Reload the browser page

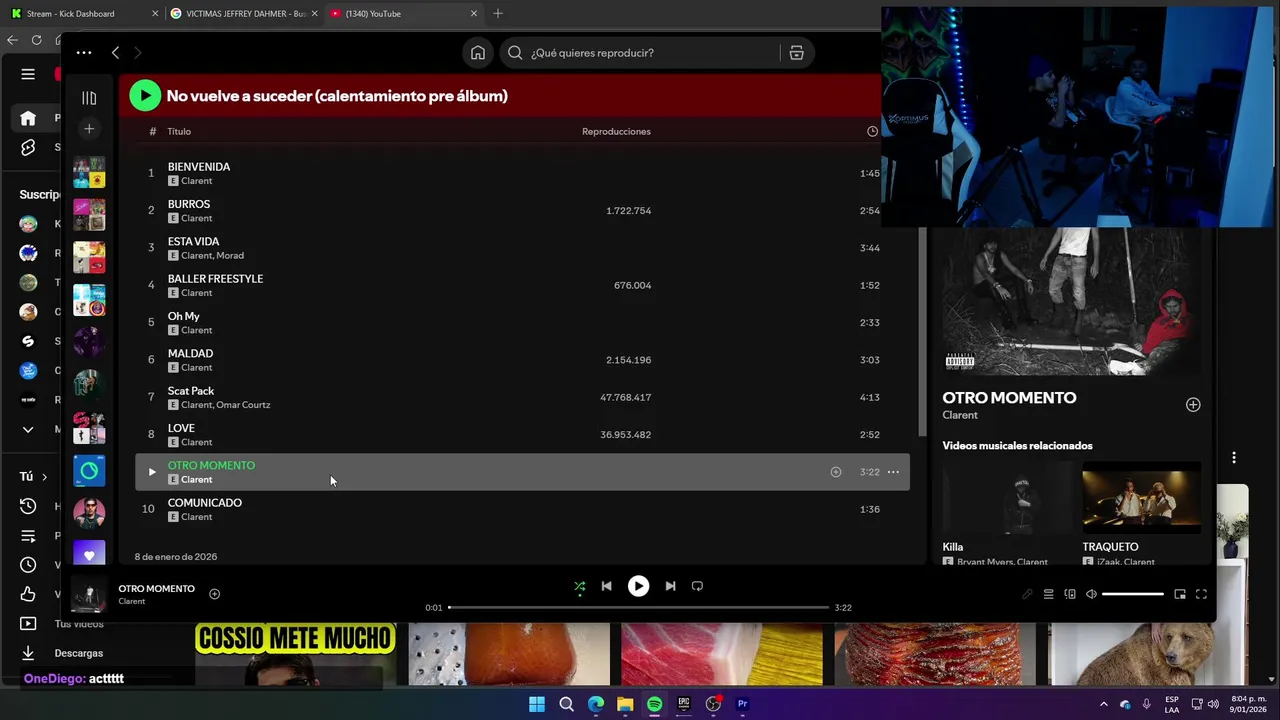tap(36, 40)
